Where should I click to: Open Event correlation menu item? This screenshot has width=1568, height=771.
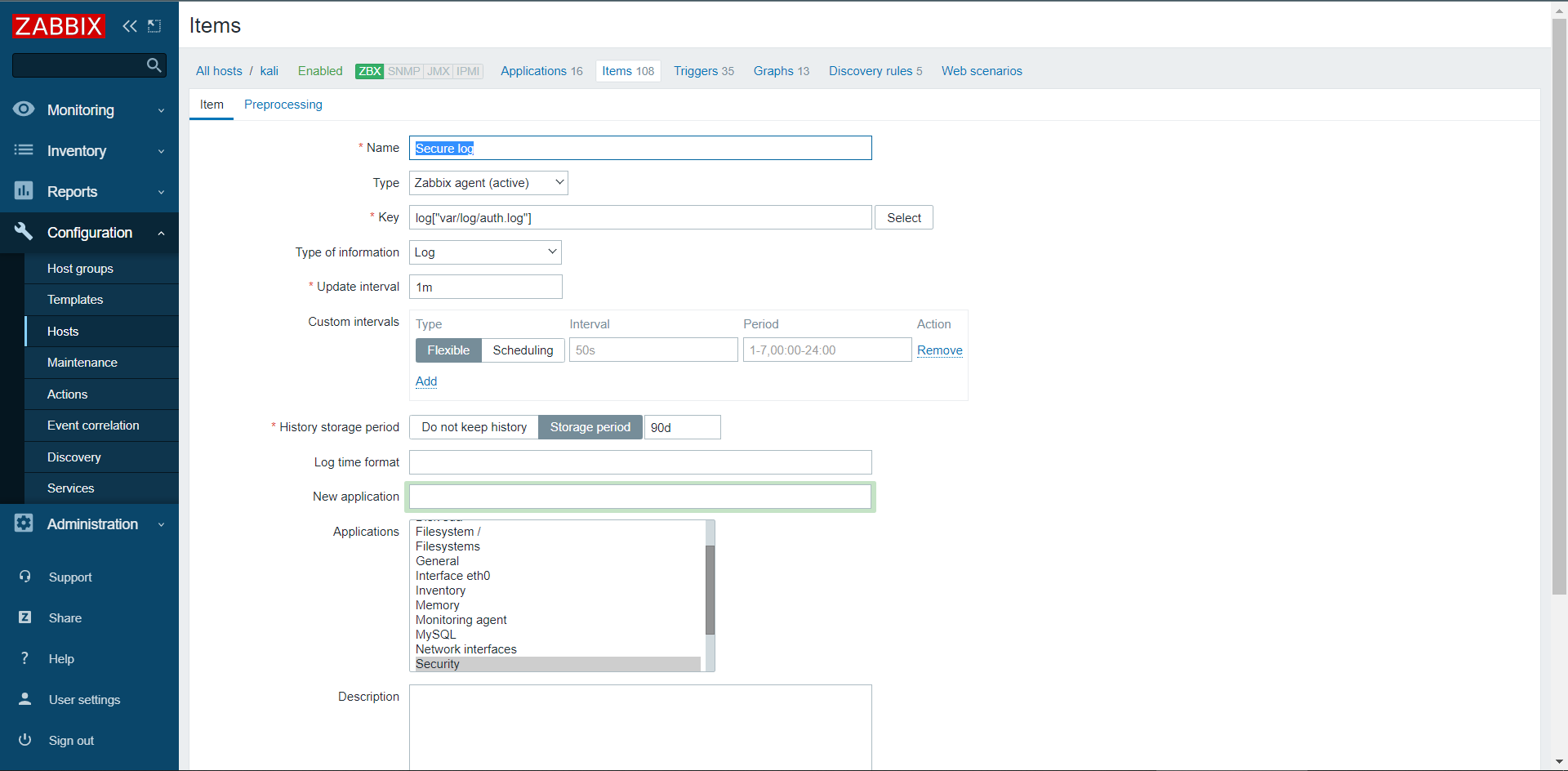pos(101,426)
